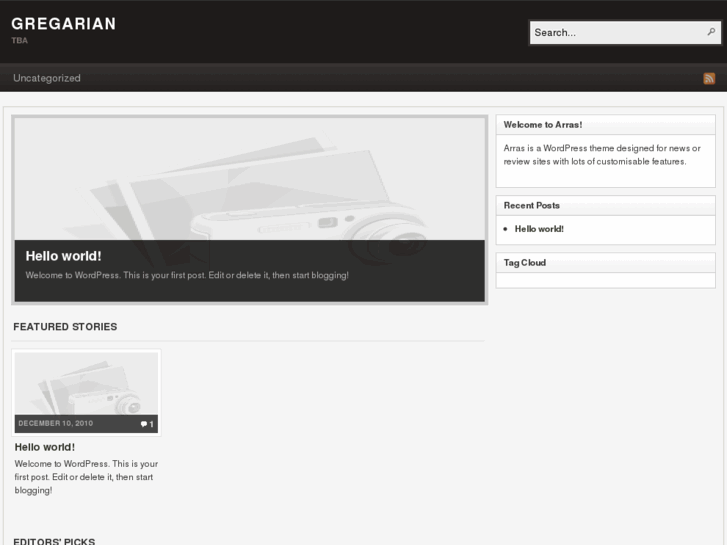Open the Hello world! title under Featured Stories
Screen dimensions: 727x545
(45, 447)
